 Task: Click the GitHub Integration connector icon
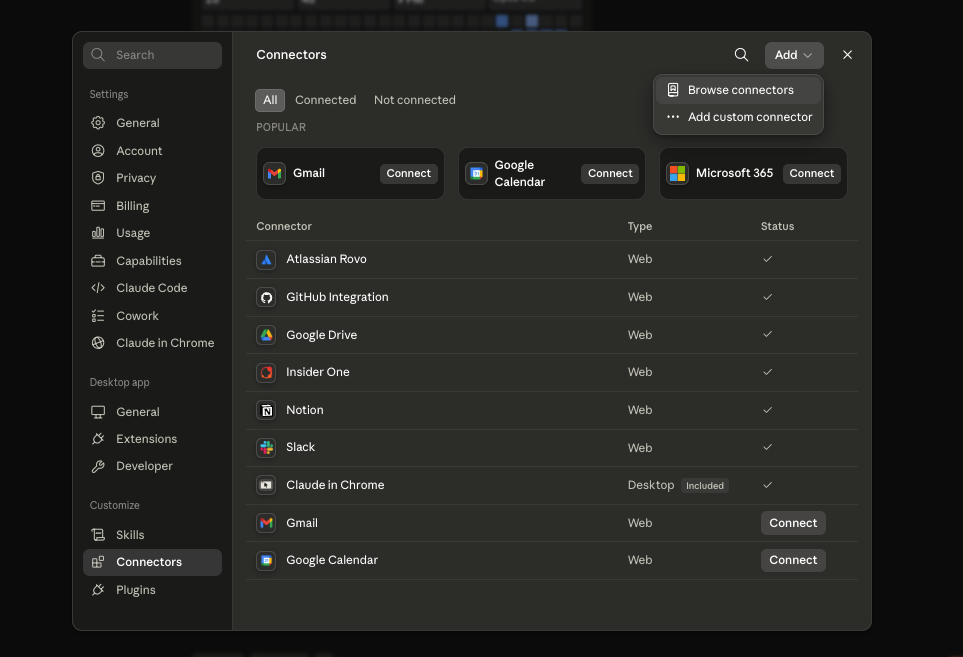[266, 297]
